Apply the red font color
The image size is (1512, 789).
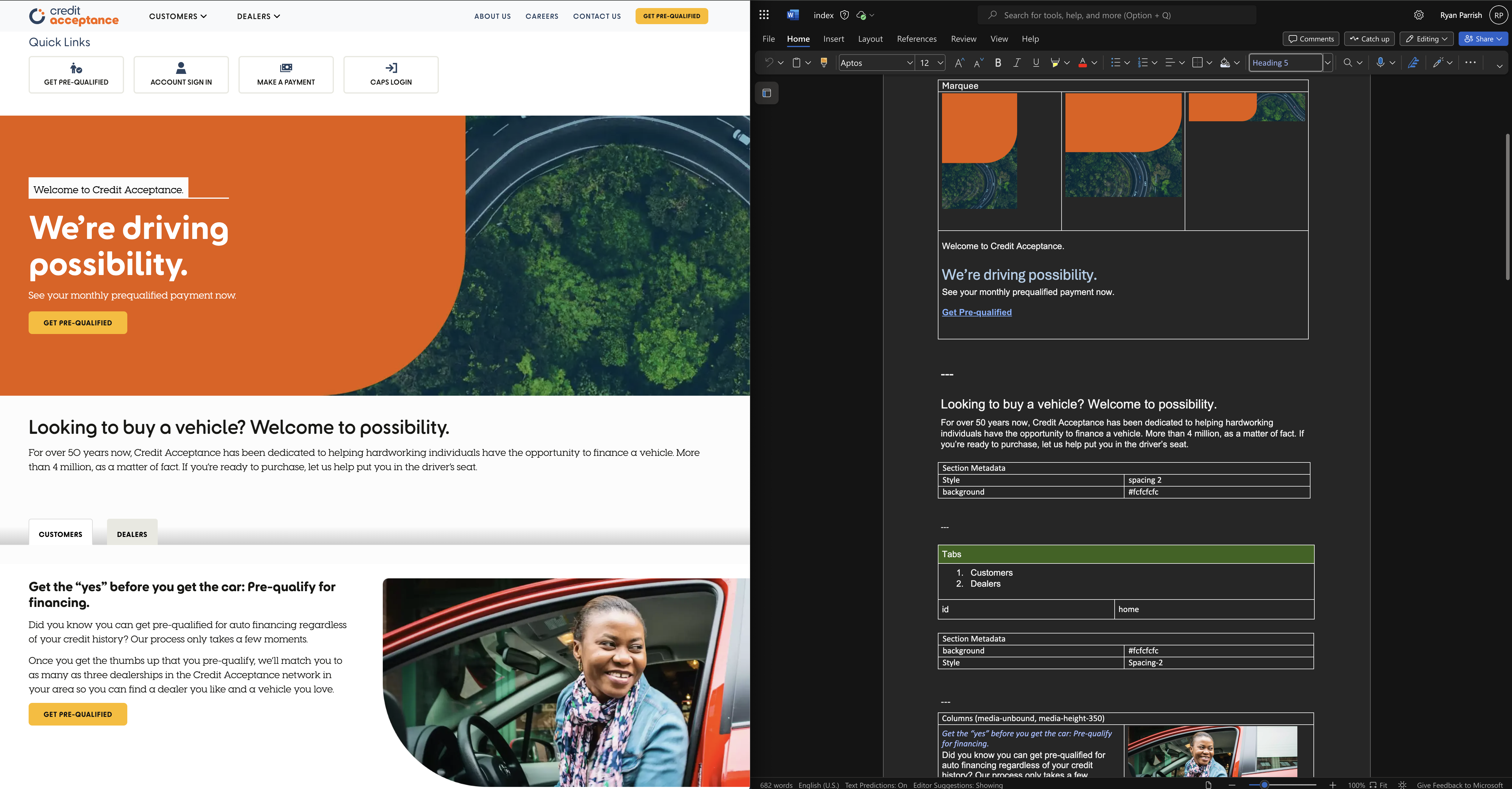[x=1082, y=63]
